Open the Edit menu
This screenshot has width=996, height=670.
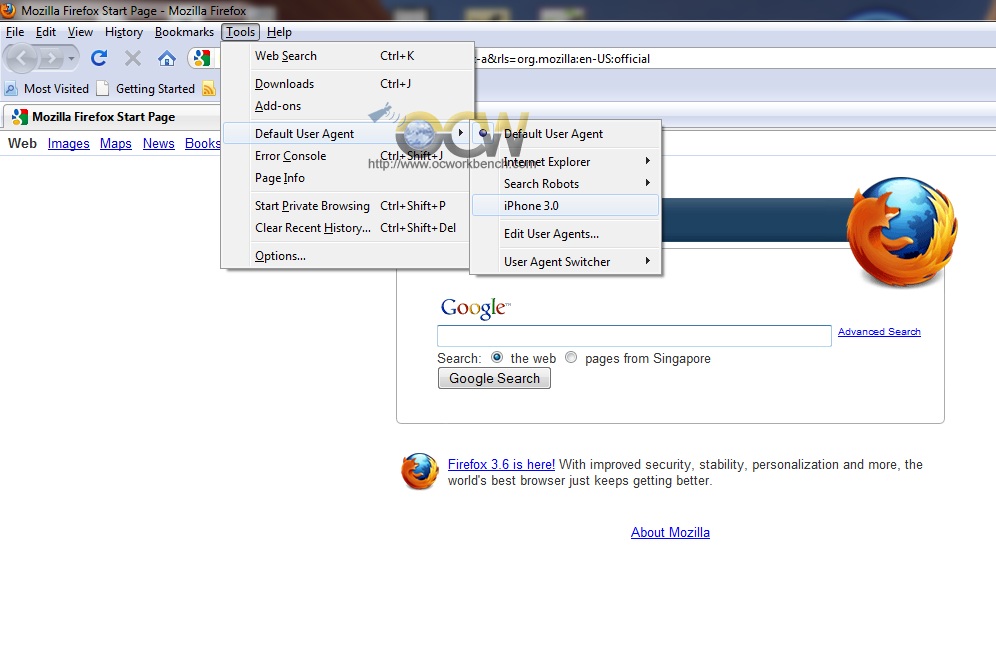click(x=46, y=32)
